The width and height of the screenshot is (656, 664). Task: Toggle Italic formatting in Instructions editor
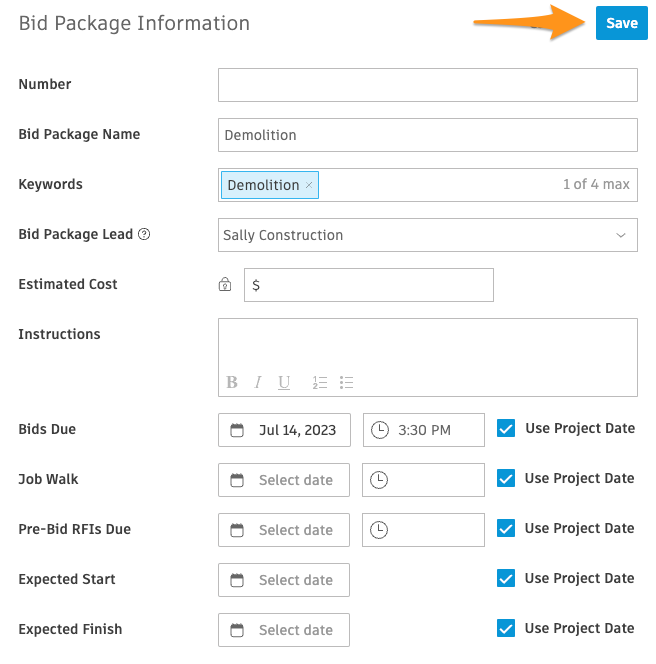pos(257,382)
